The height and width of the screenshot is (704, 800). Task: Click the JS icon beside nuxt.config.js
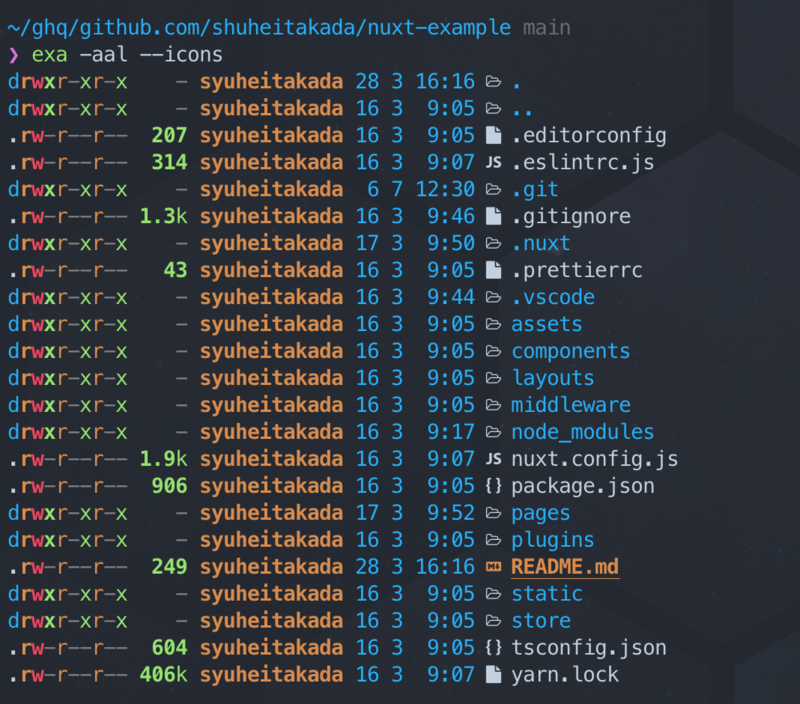coord(493,459)
